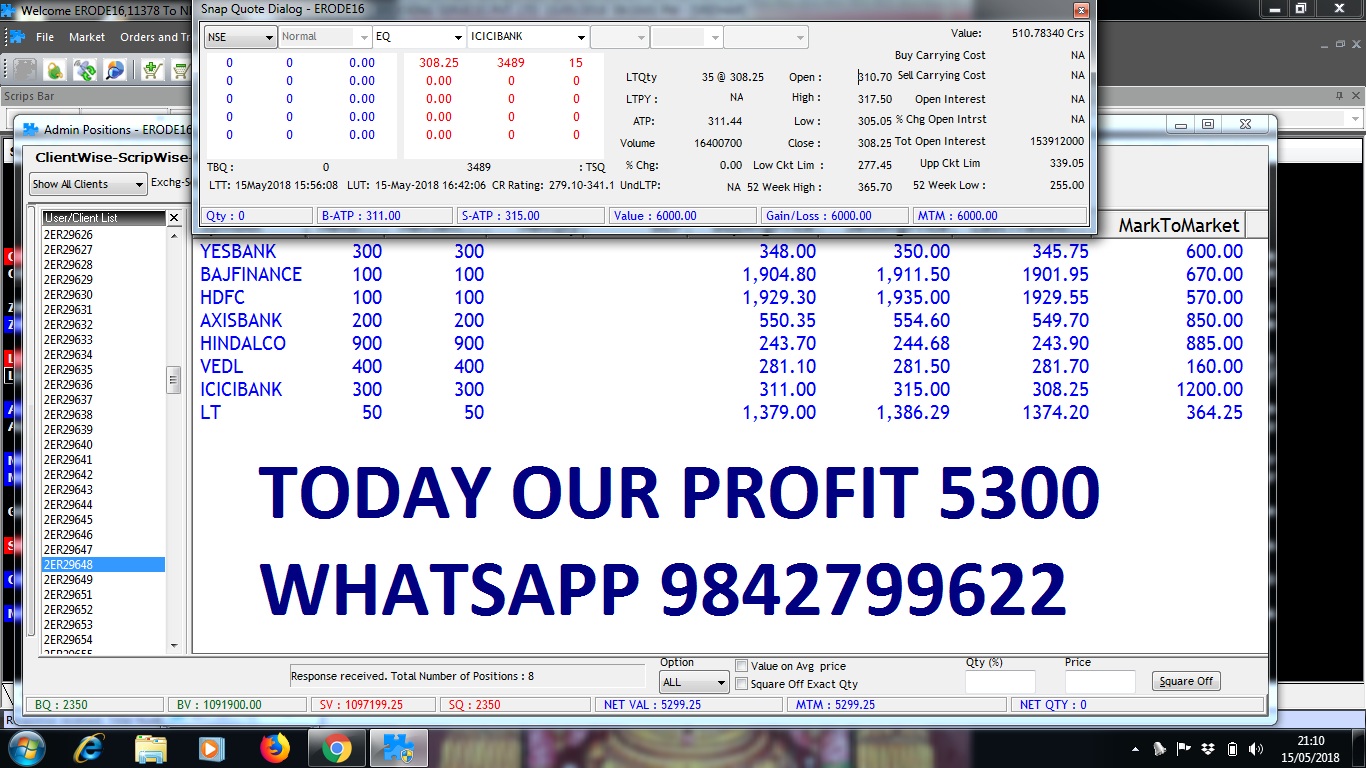Click the NET VAL : 5299.25 status cell
The width and height of the screenshot is (1366, 768).
coord(688,705)
